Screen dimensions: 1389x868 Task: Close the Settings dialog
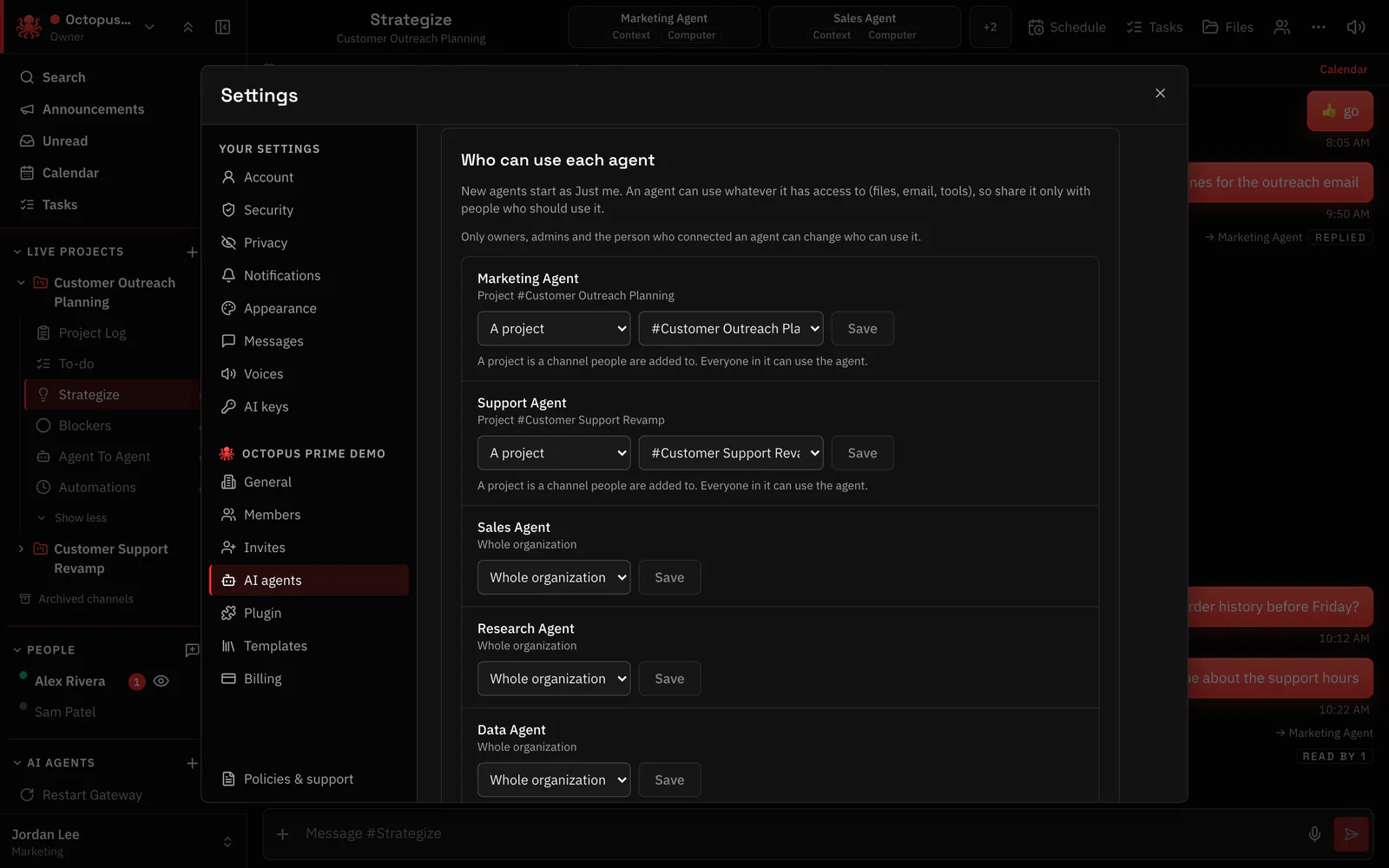1160,93
